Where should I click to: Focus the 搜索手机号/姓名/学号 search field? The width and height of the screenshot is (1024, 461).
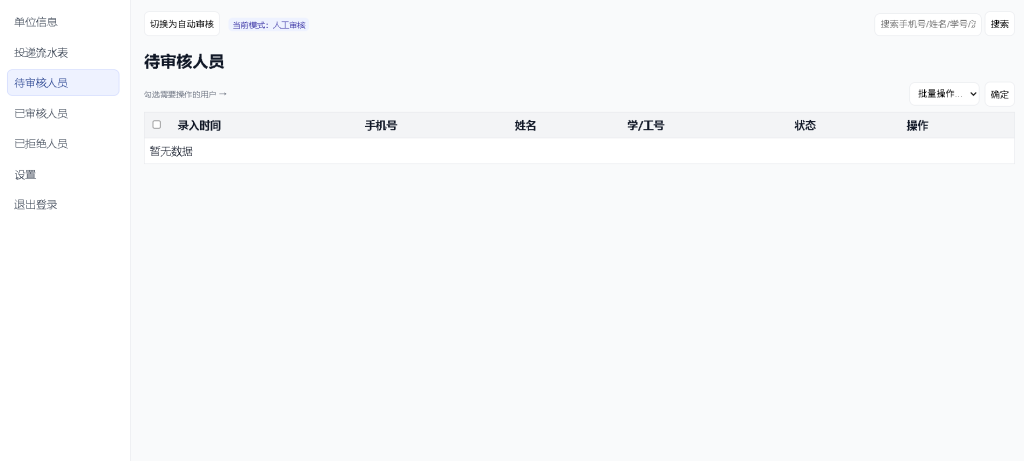click(x=927, y=24)
